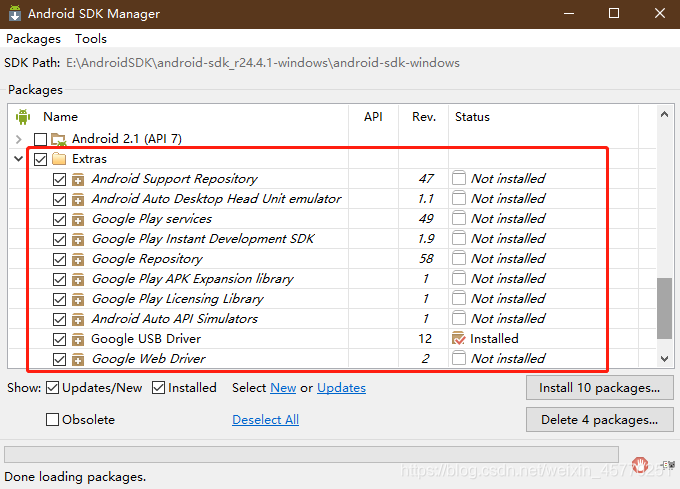Select the Google Play APK Expansion library row text
This screenshot has height=489, width=680.
(193, 279)
